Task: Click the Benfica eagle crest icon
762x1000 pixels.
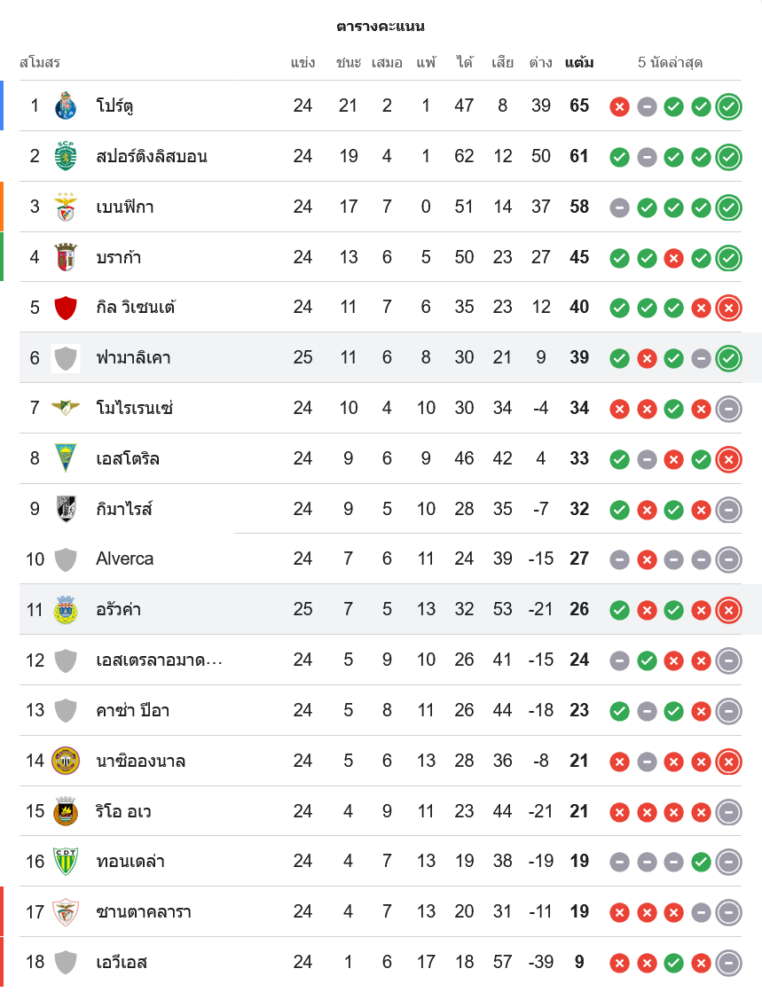Action: click(x=66, y=207)
